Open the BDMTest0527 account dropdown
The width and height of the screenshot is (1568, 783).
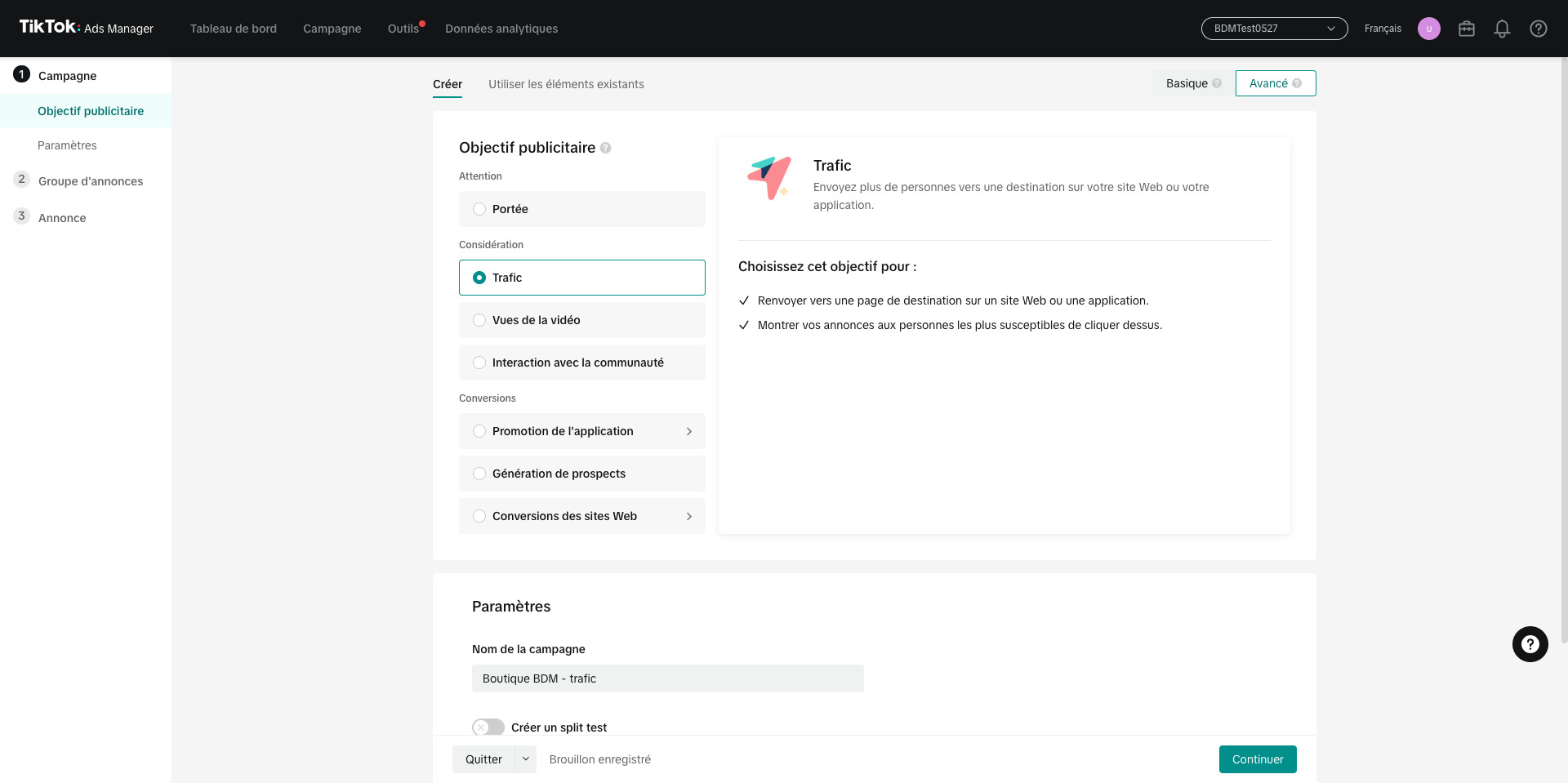tap(1274, 29)
